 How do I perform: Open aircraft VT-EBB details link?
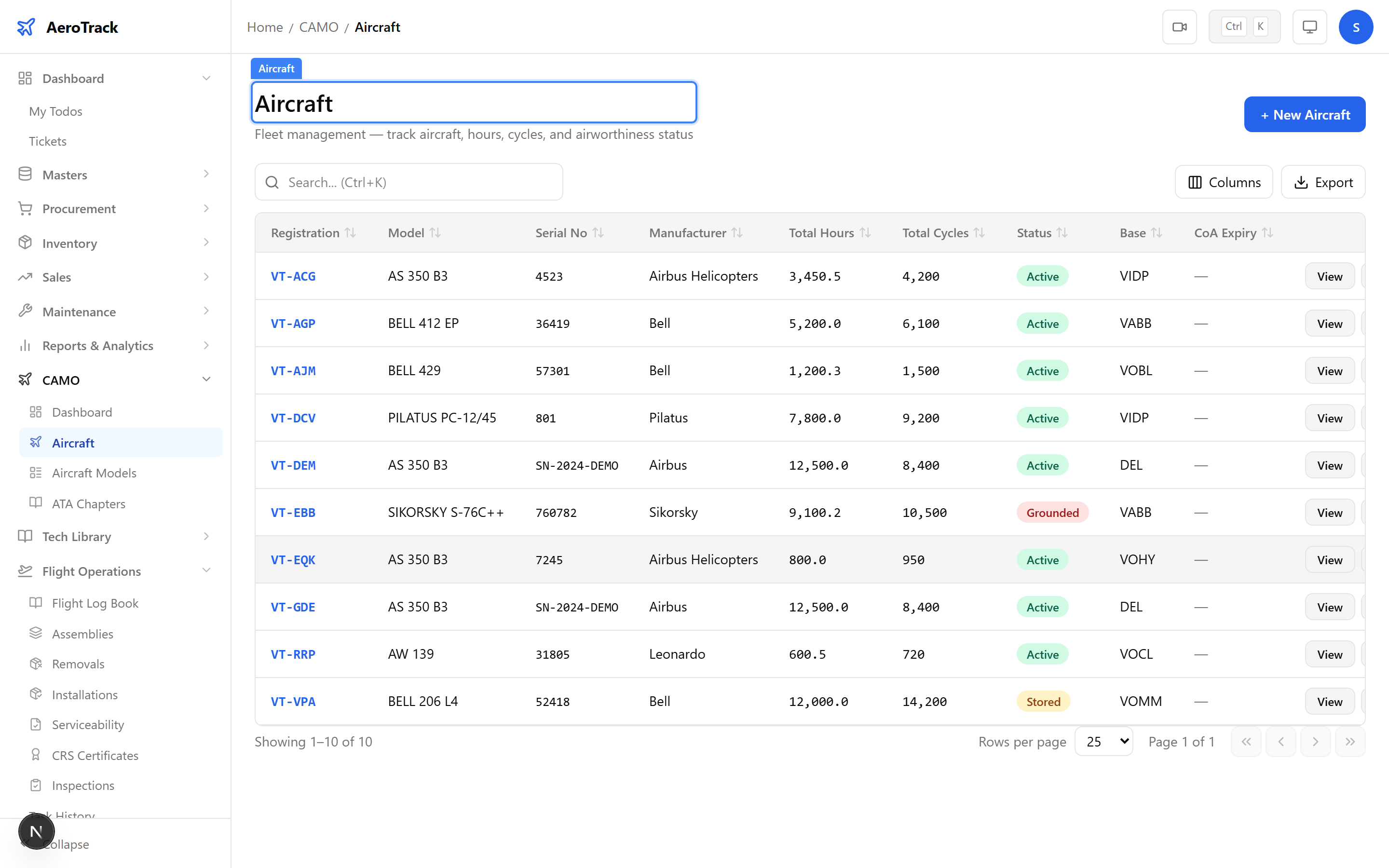(293, 512)
